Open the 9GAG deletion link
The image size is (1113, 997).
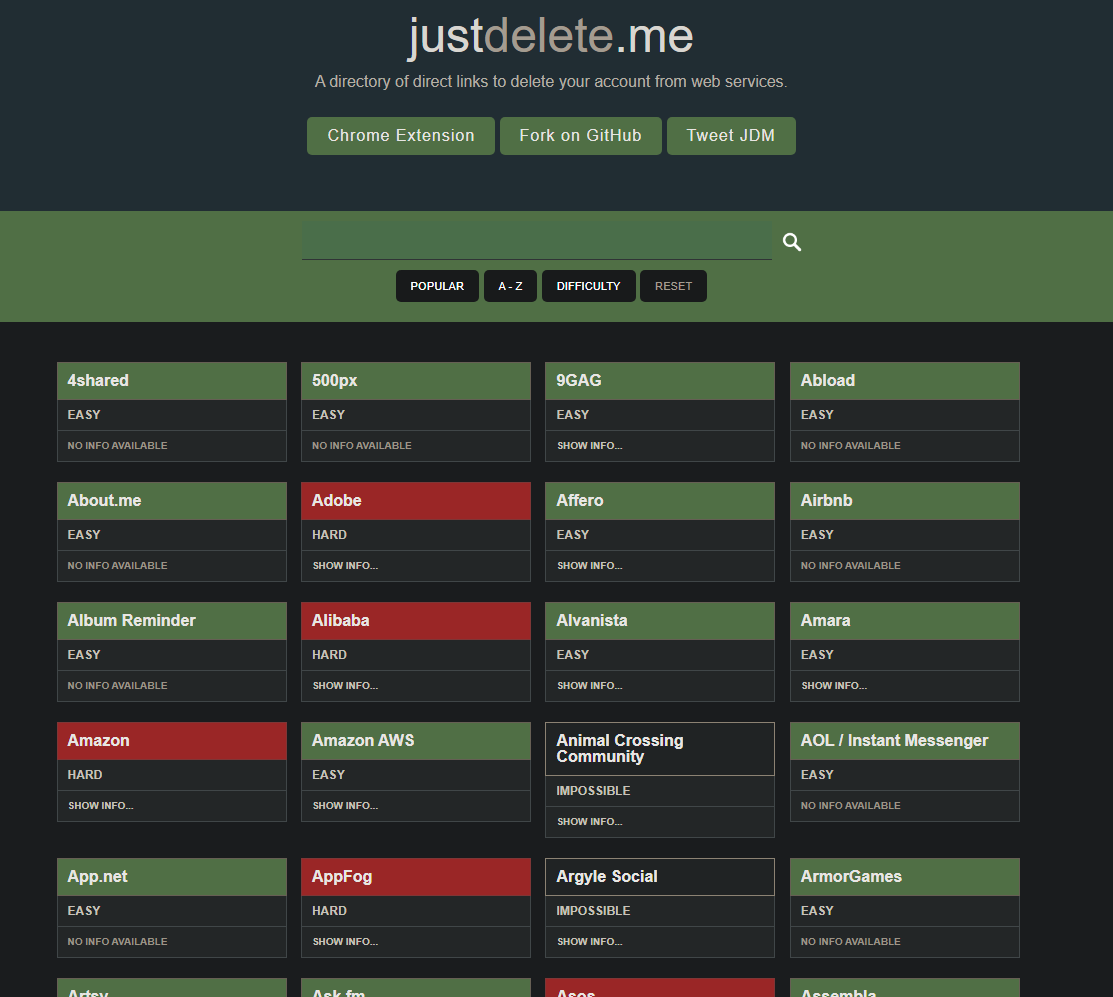click(x=659, y=381)
